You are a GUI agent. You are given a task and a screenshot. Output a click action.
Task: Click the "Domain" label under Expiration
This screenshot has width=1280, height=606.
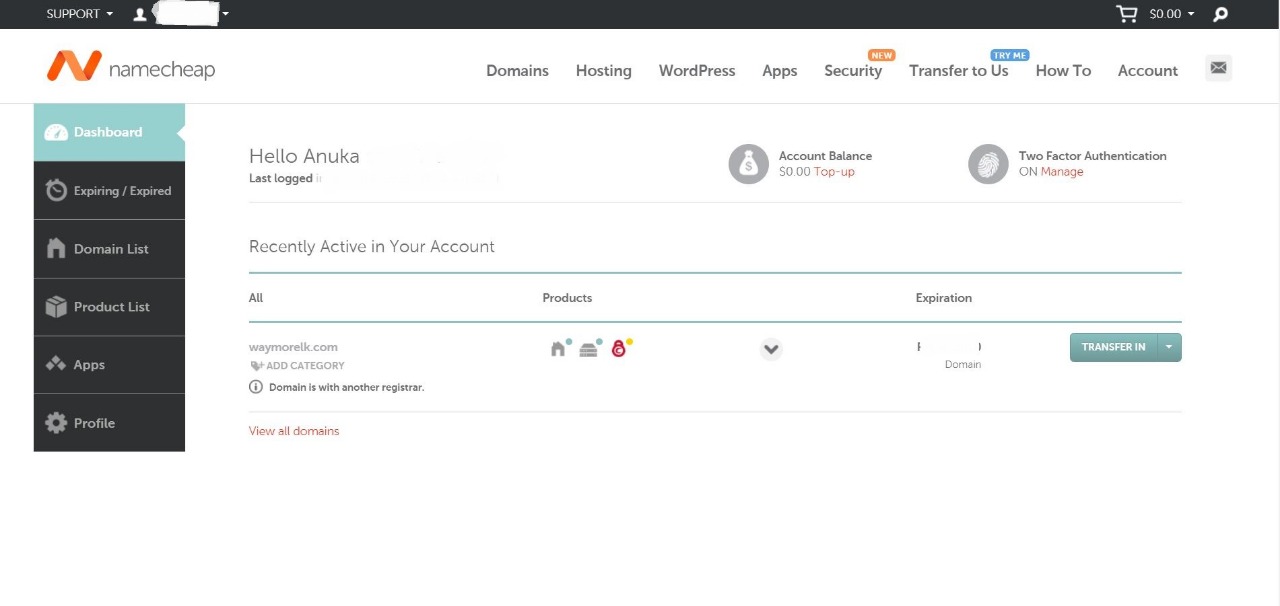point(963,365)
